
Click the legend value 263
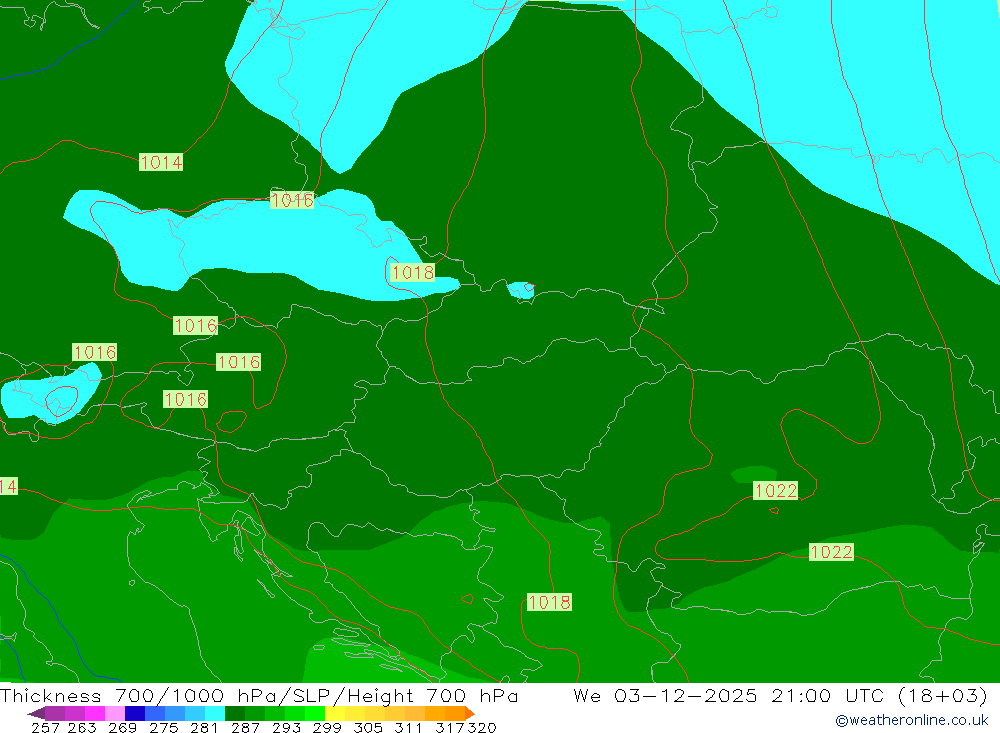[x=81, y=728]
